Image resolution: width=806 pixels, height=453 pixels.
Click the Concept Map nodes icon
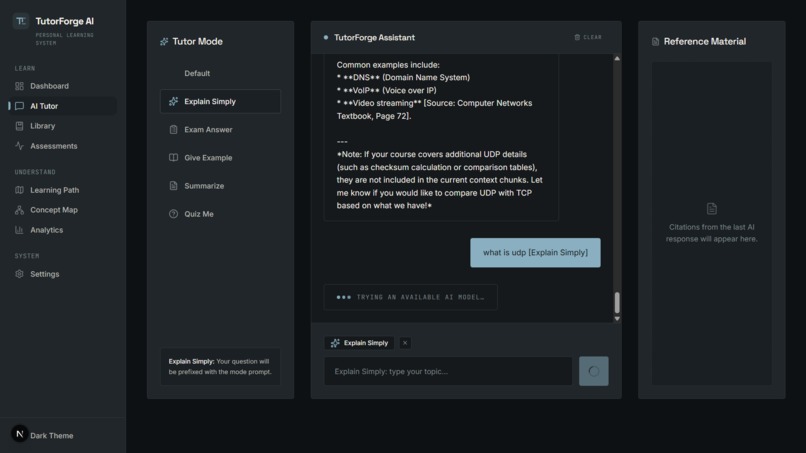[19, 210]
